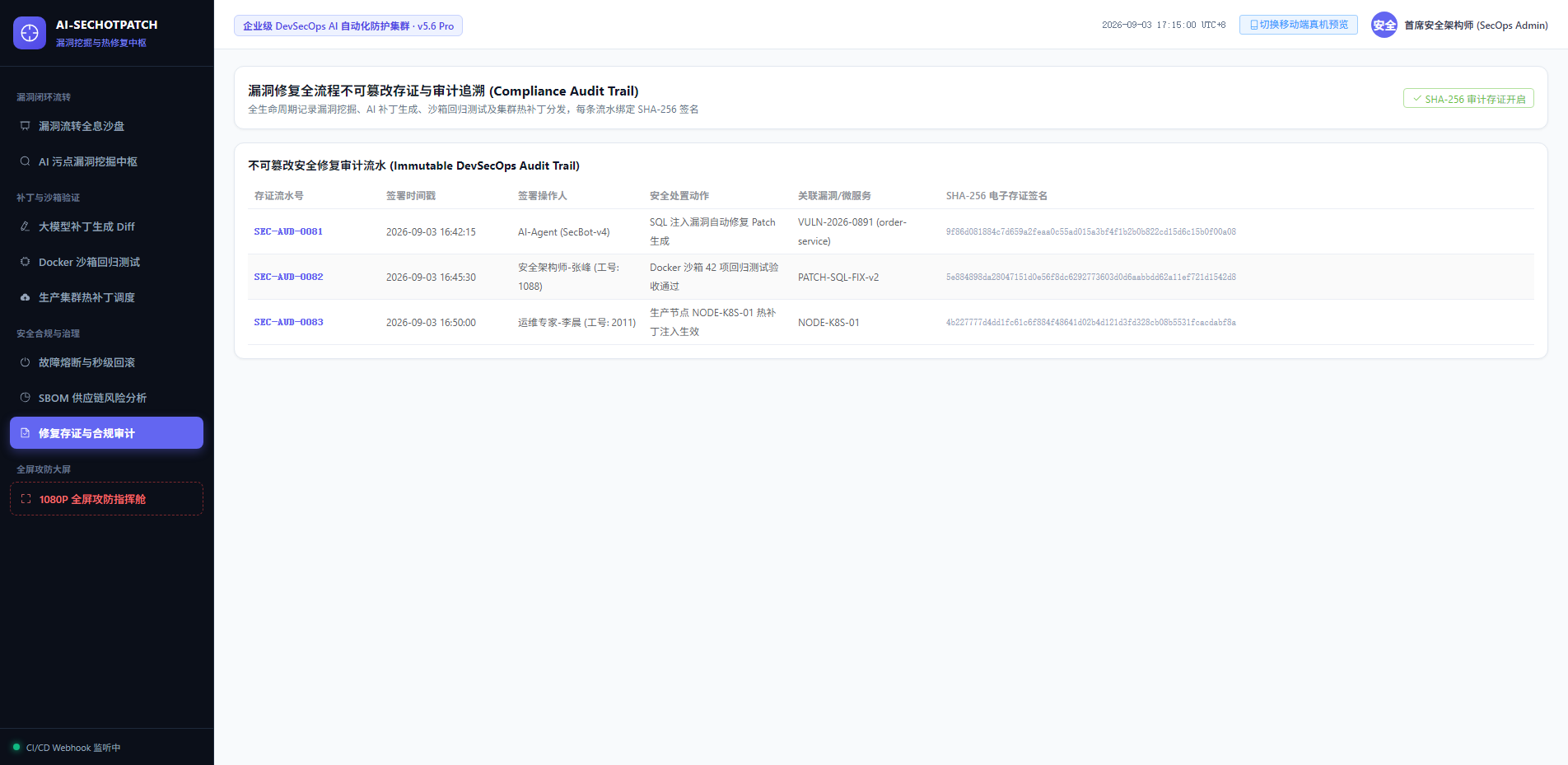Viewport: 1568px width, 765px height.
Task: Click operator 运维专家-李晨 cell
Action: click(576, 323)
